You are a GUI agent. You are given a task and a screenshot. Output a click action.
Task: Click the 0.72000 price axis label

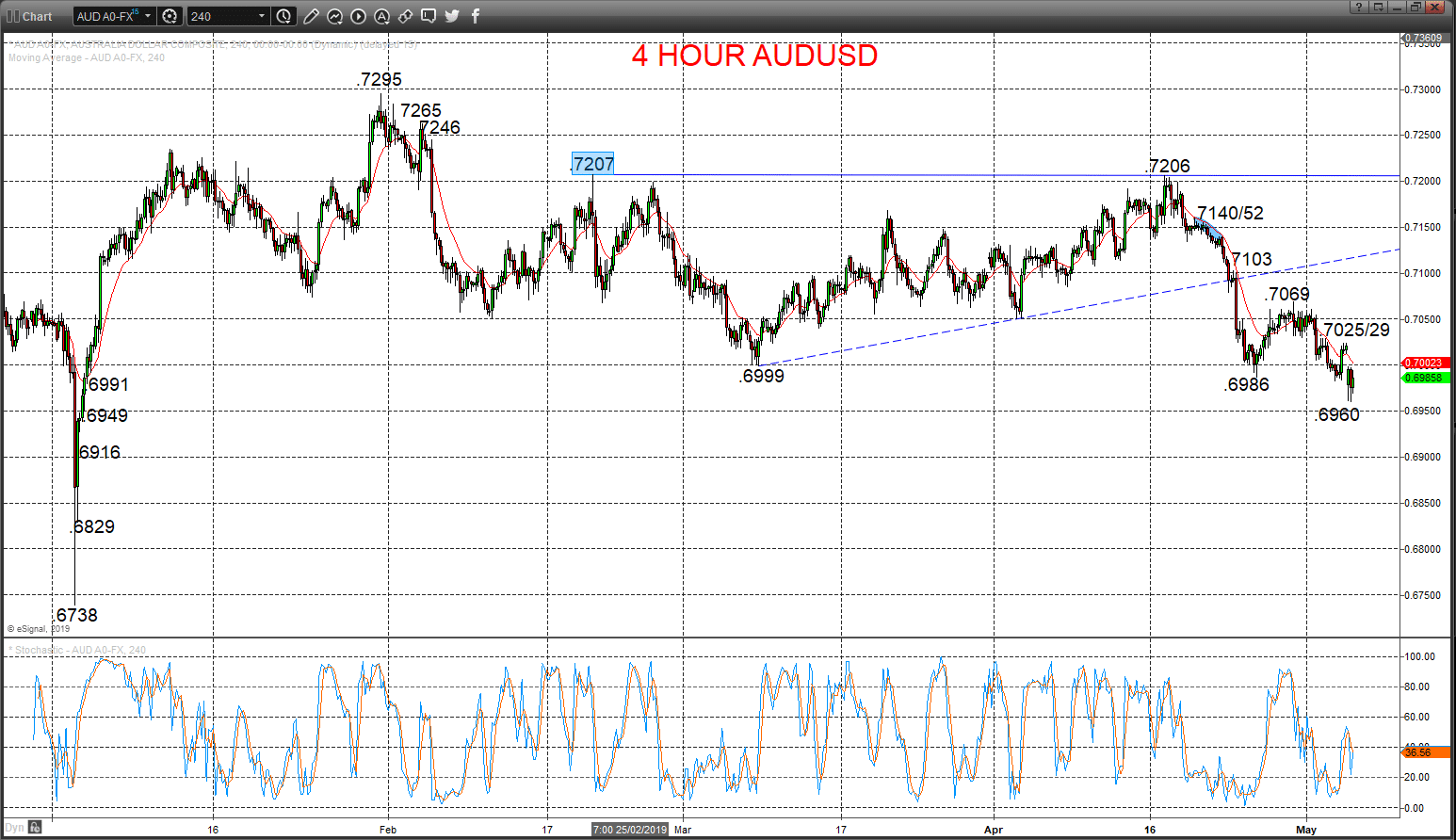tap(1422, 181)
